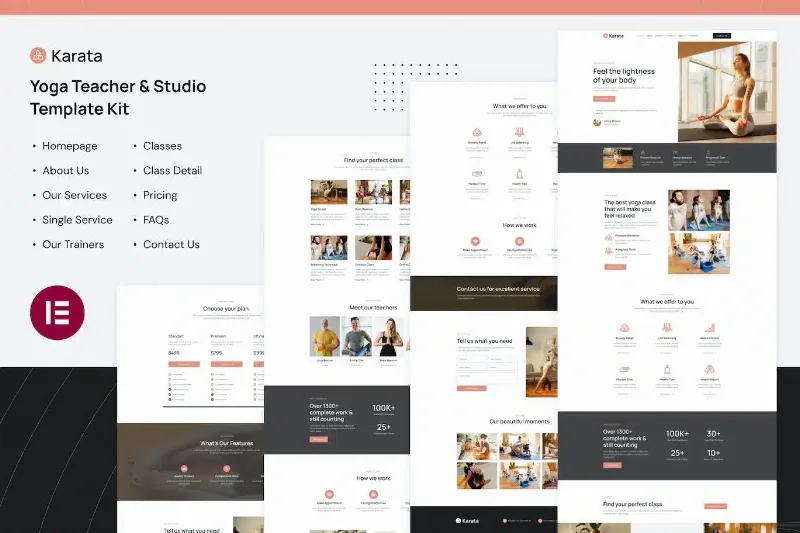Click the "Our Trainers" list item
This screenshot has height=533, width=800.
tap(73, 244)
